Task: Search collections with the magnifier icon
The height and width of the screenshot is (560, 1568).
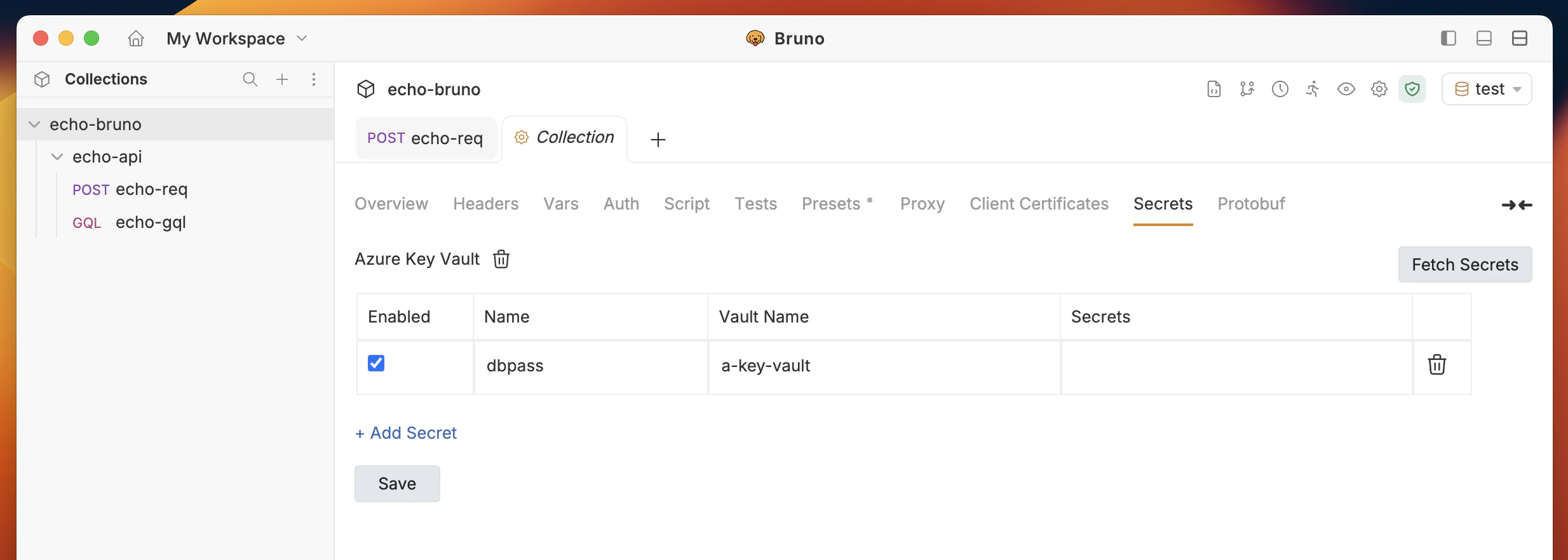Action: coord(250,79)
